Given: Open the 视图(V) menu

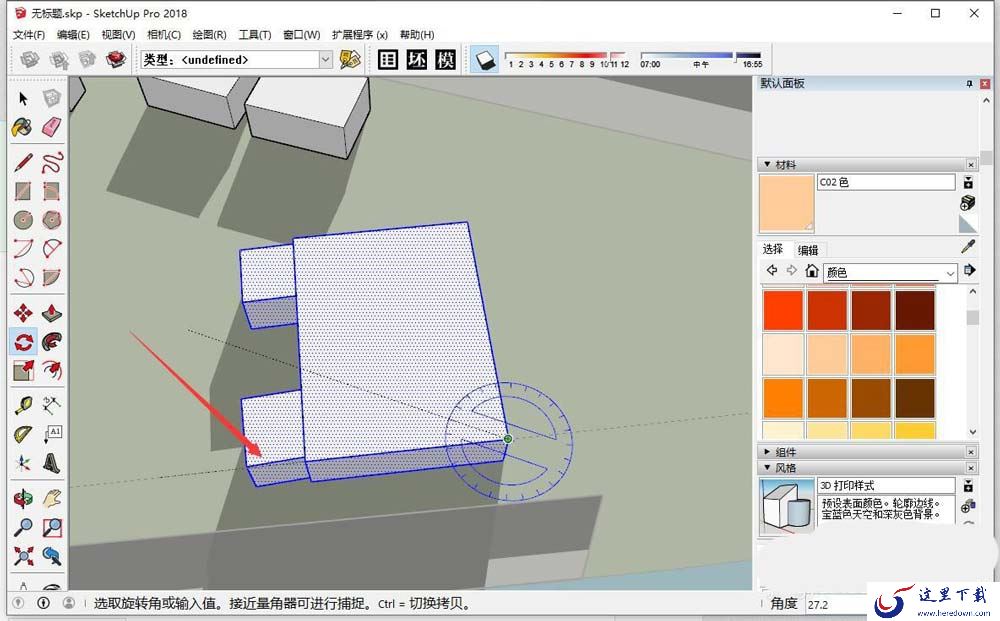Looking at the screenshot, I should point(118,34).
